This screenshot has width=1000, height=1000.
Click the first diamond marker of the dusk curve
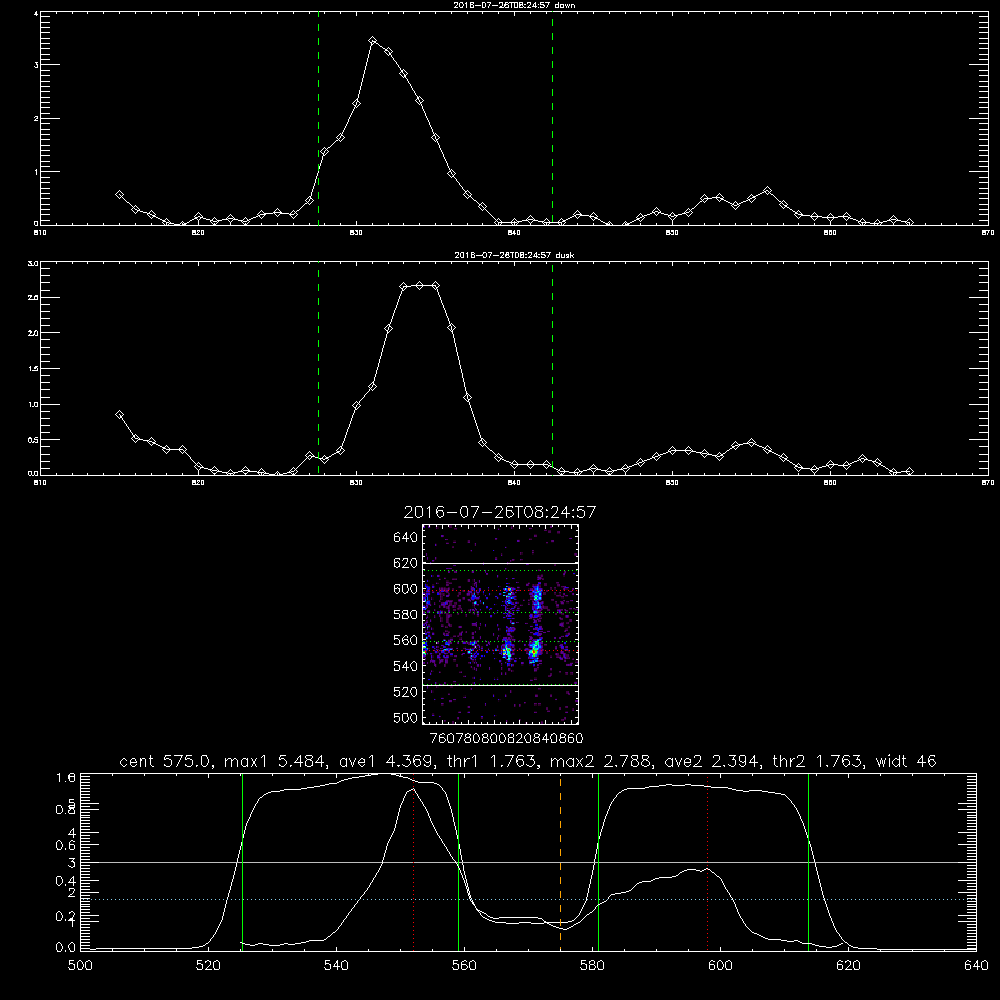(119, 415)
